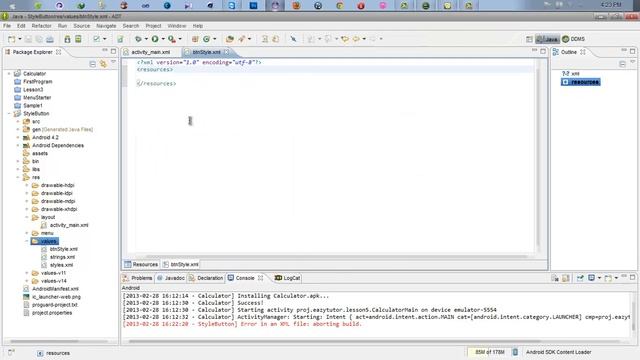The image size is (640, 360).
Task: Open the Run button dropdown arrow
Action: (x=163, y=39)
